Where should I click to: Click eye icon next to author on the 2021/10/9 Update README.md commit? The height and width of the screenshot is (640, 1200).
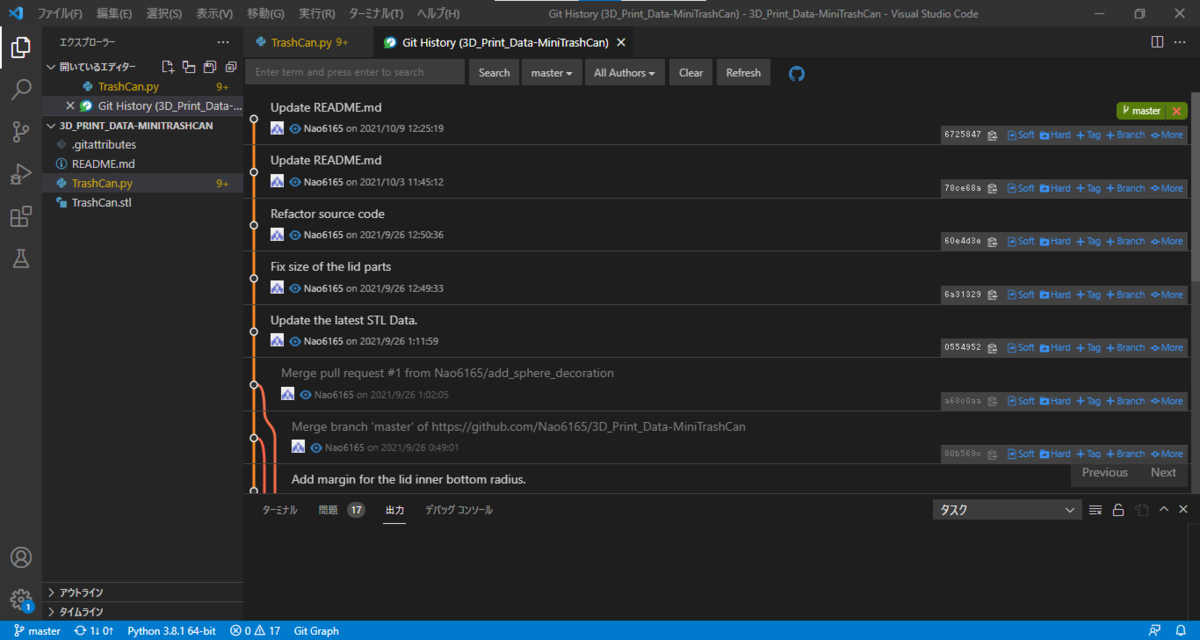point(295,128)
